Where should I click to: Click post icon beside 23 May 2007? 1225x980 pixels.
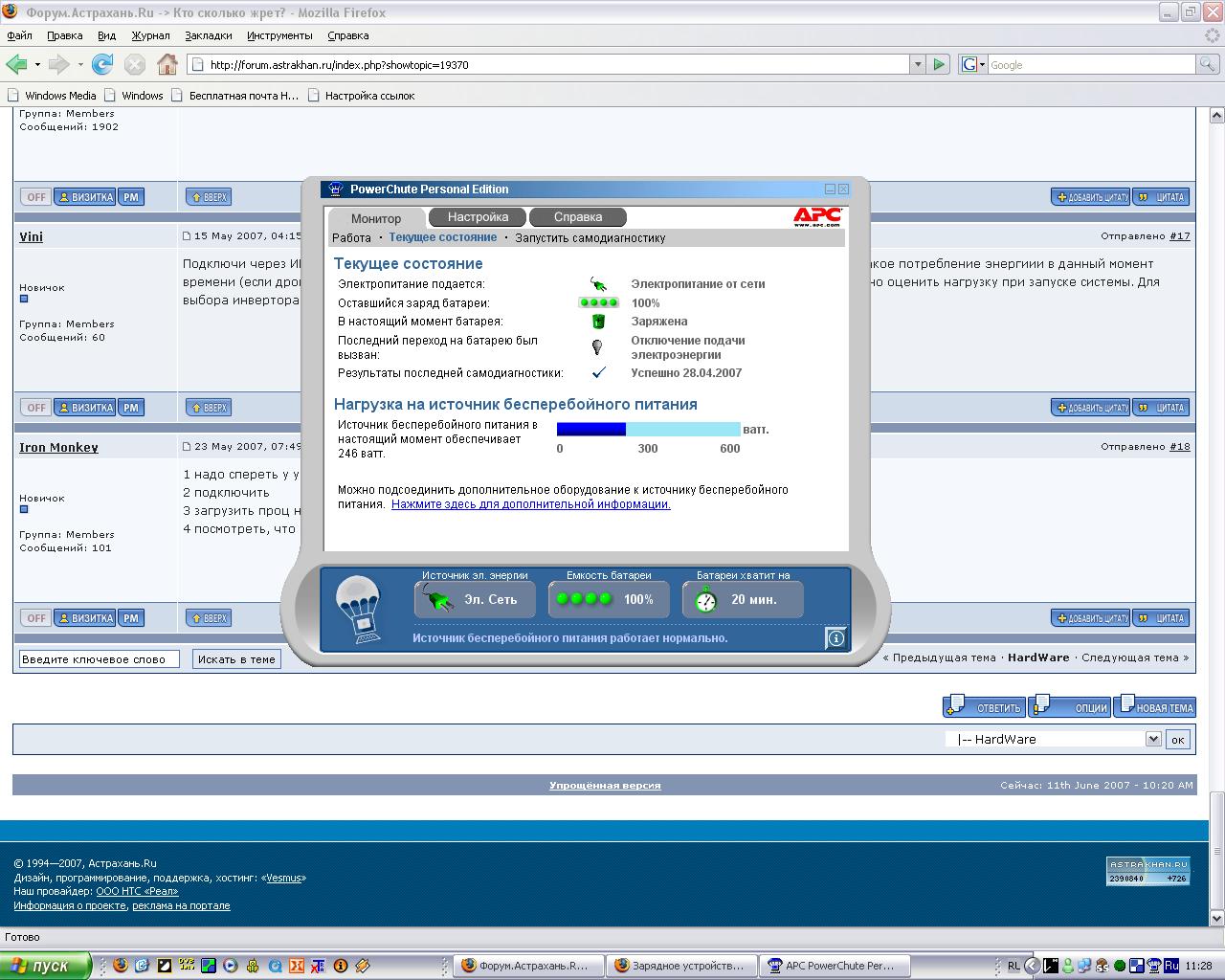click(188, 446)
